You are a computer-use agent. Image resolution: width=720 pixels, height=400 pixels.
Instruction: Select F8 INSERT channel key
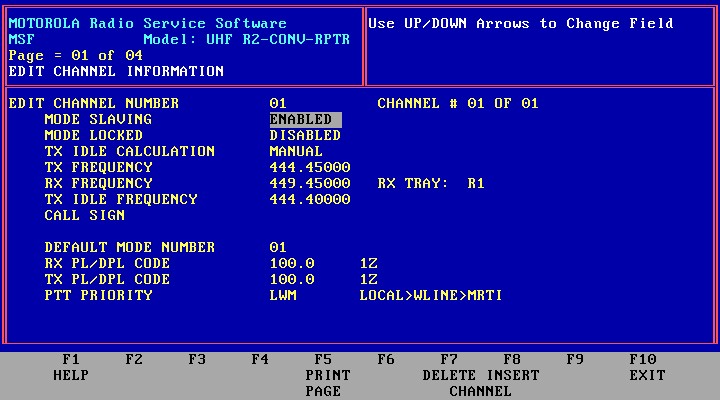[x=512, y=367]
